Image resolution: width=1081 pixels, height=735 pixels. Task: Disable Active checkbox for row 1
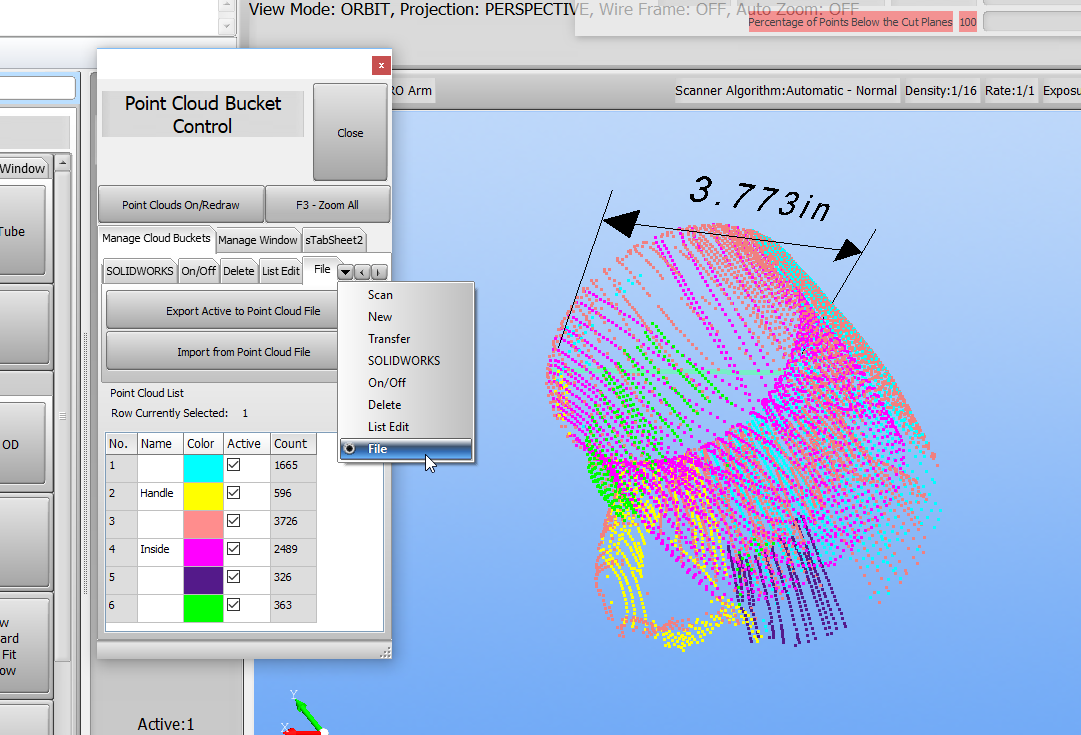(233, 465)
